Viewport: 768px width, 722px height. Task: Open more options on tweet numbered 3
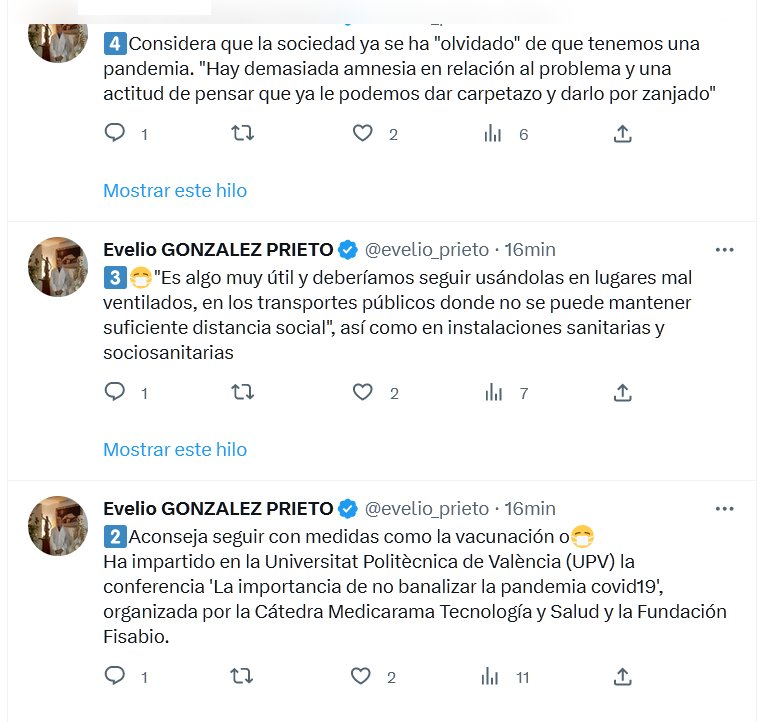725,249
